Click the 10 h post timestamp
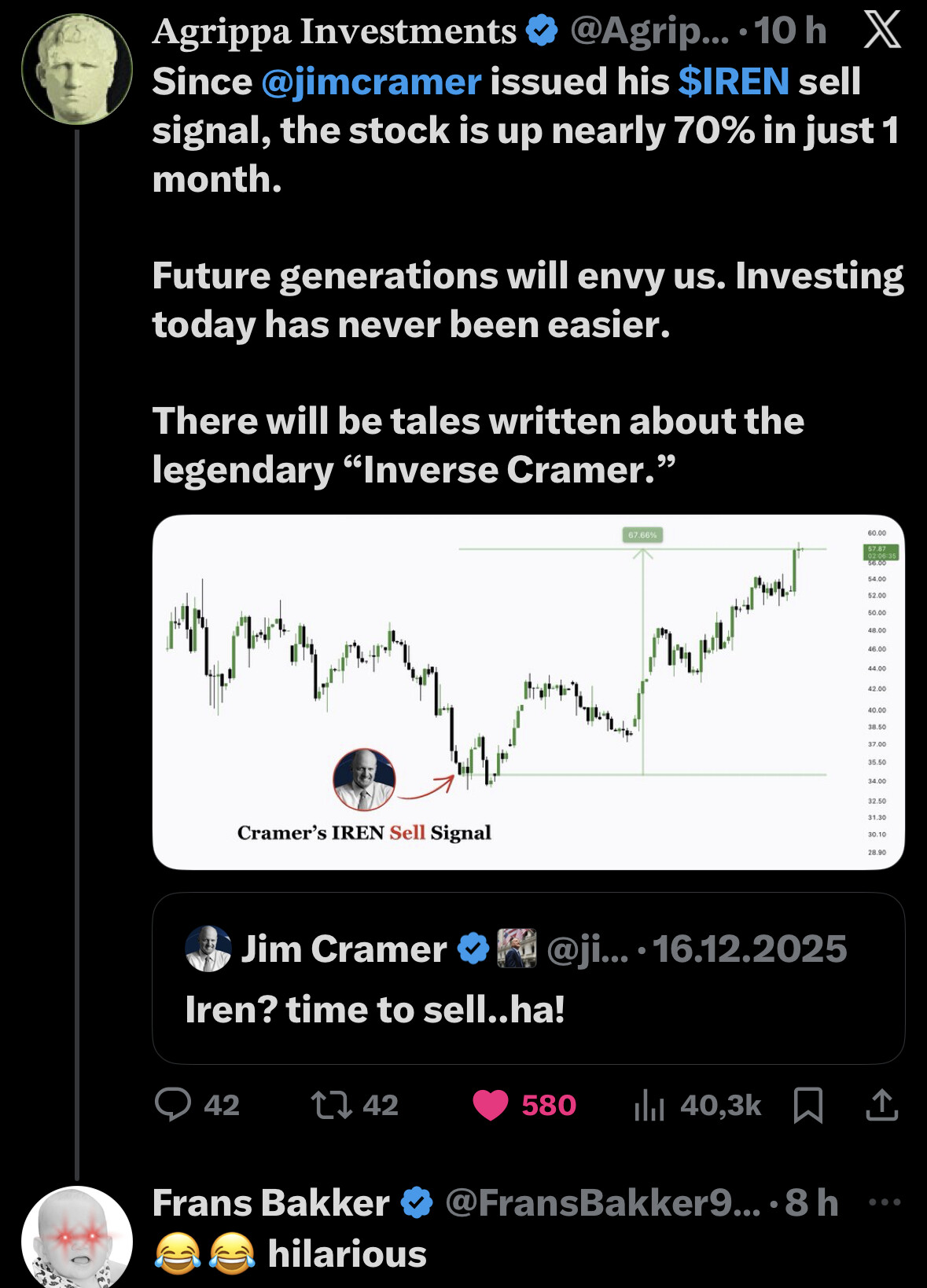Image resolution: width=927 pixels, height=1288 pixels. [790, 31]
